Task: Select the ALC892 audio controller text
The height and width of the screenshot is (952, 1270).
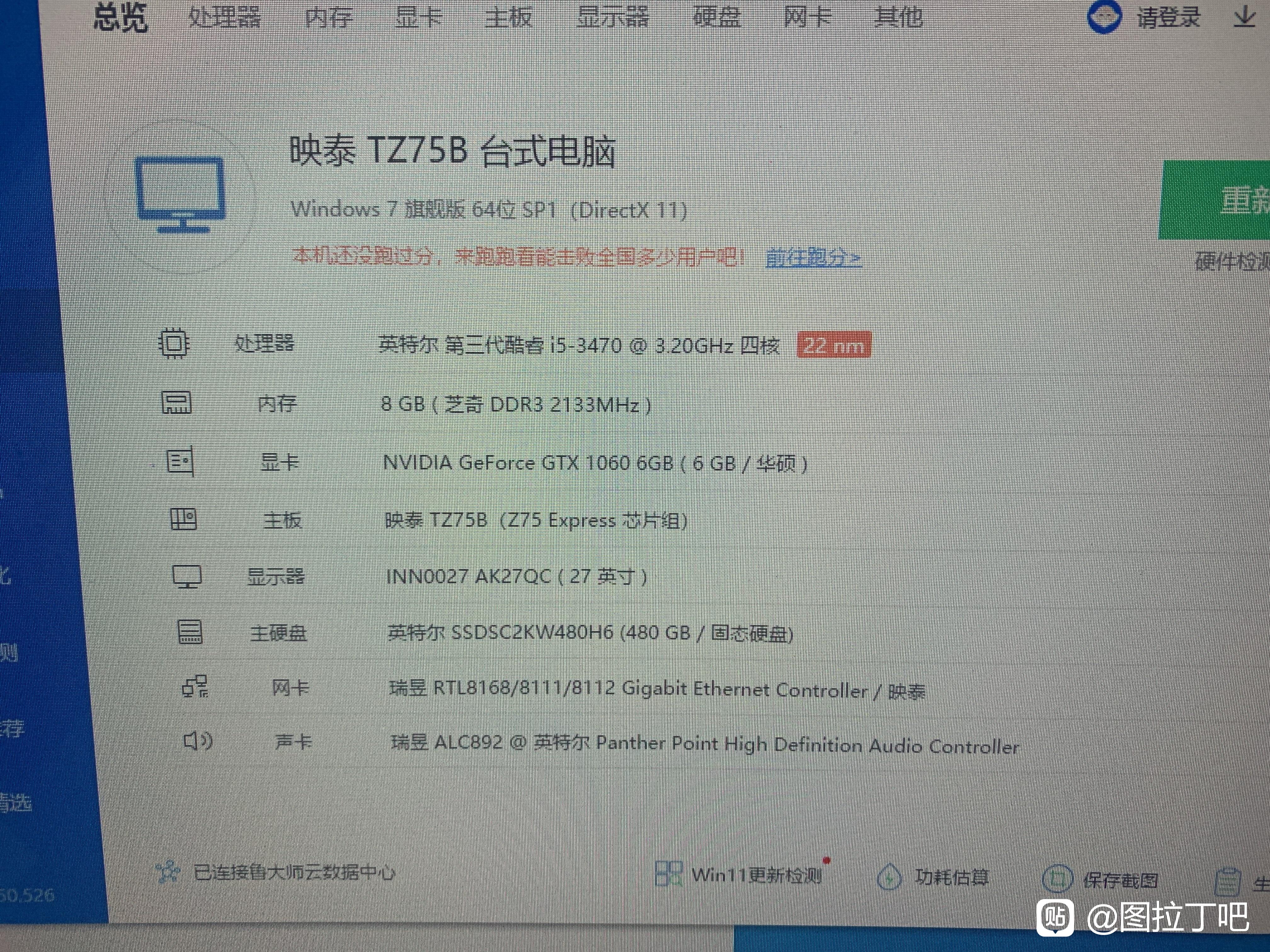Action: (706, 744)
